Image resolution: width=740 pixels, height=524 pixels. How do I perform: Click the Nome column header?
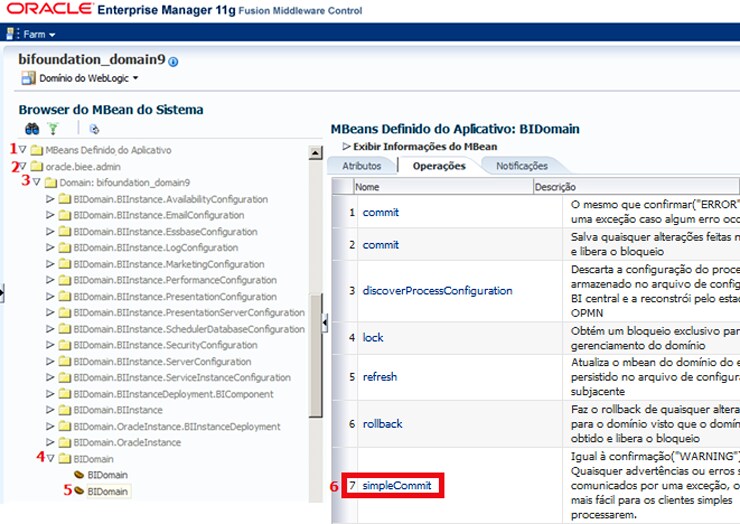444,186
